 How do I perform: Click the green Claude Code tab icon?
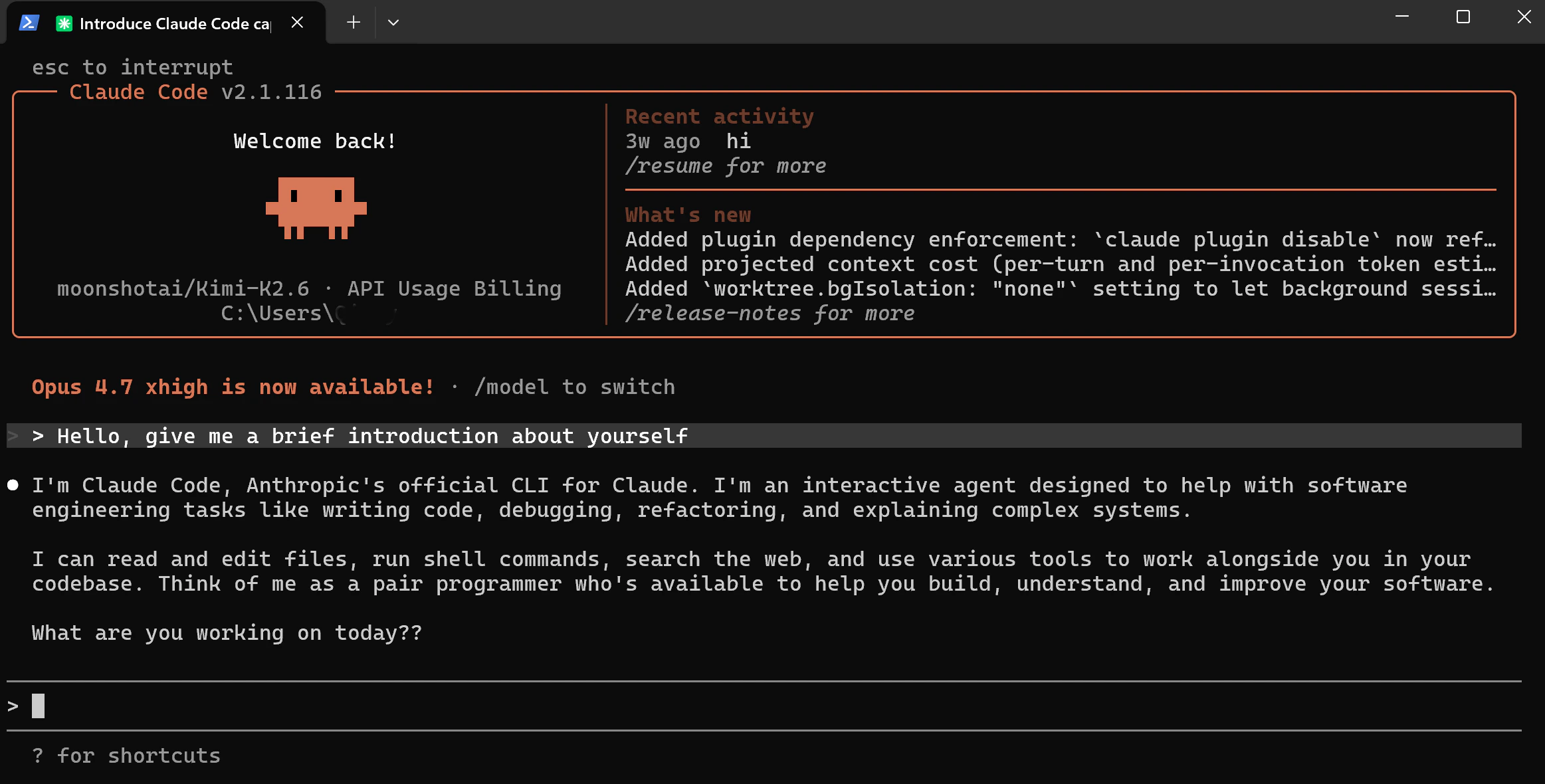click(x=64, y=23)
